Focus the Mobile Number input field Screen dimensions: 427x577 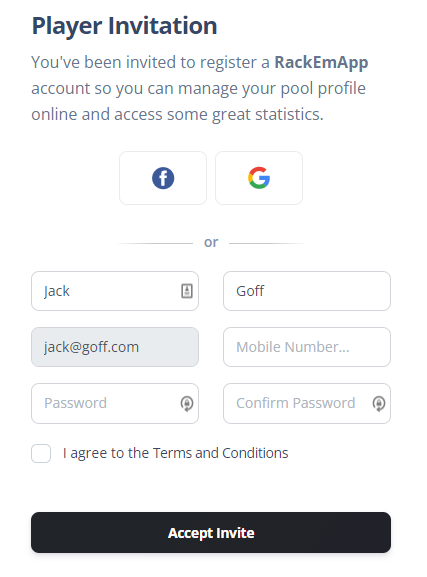click(x=307, y=347)
